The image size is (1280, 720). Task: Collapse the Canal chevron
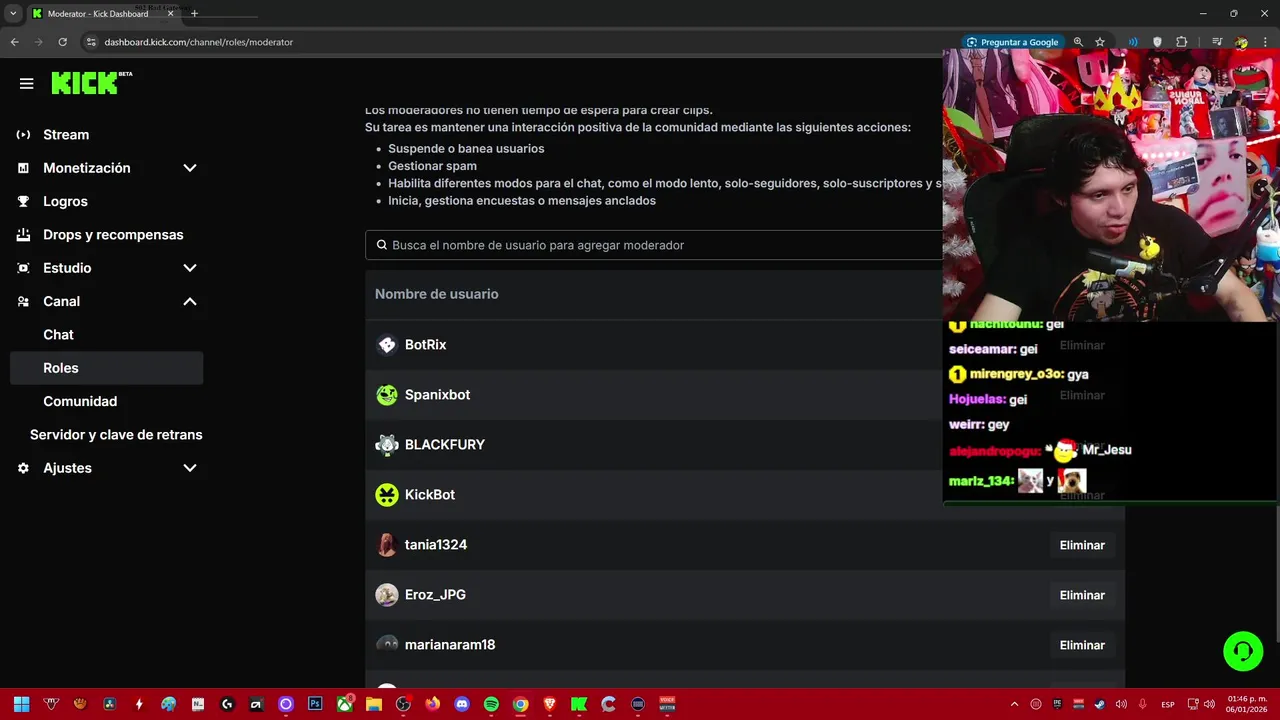190,301
